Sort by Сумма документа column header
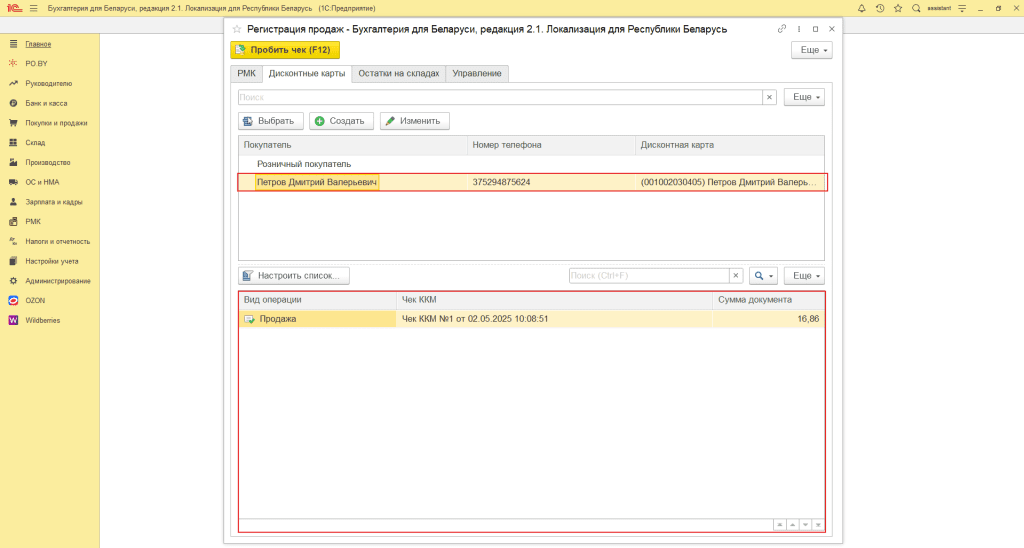The height and width of the screenshot is (548, 1024). (x=768, y=300)
